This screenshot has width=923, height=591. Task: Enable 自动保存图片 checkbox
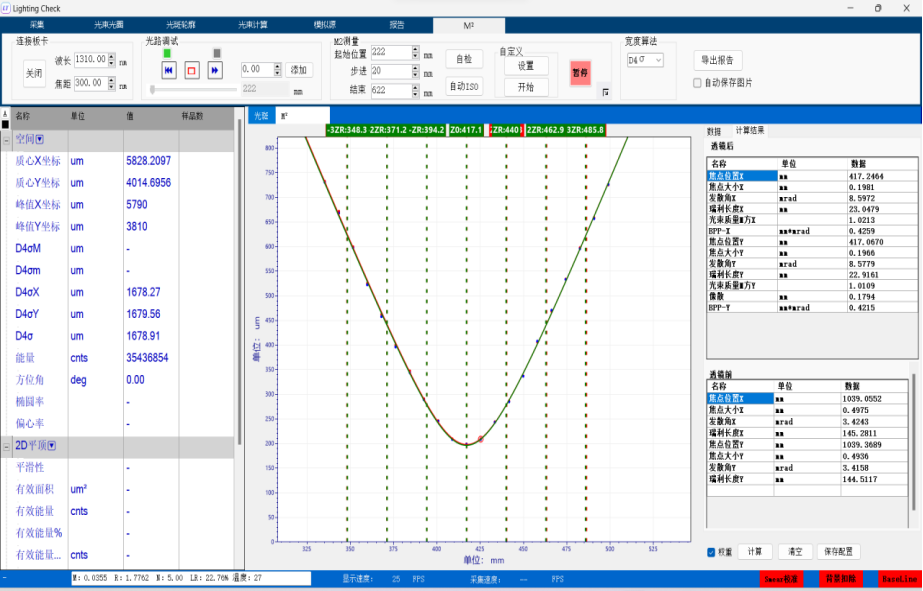tap(698, 83)
